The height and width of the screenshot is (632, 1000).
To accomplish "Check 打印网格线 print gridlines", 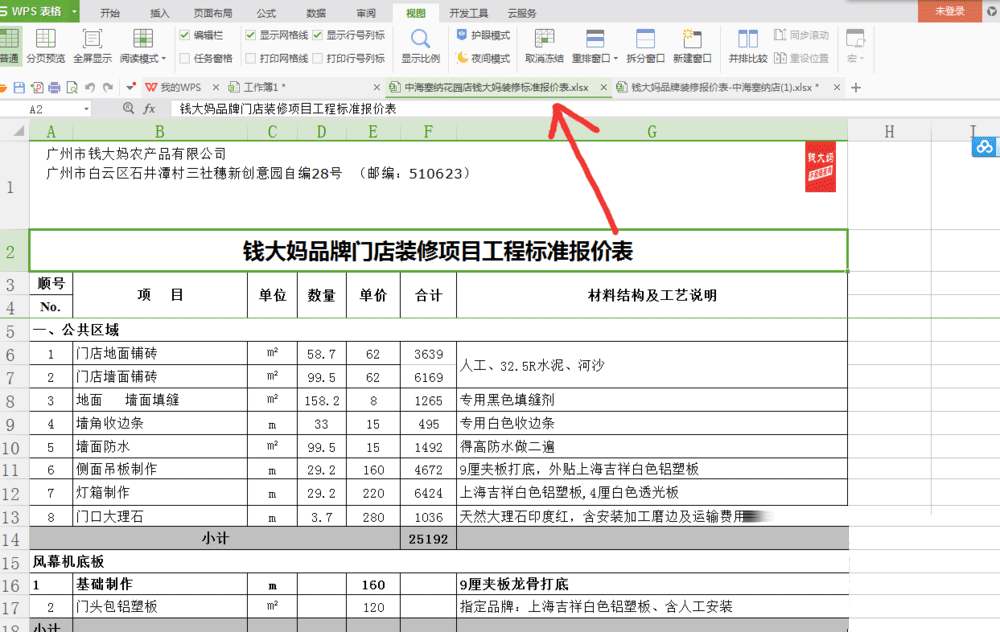I will pyautogui.click(x=251, y=58).
